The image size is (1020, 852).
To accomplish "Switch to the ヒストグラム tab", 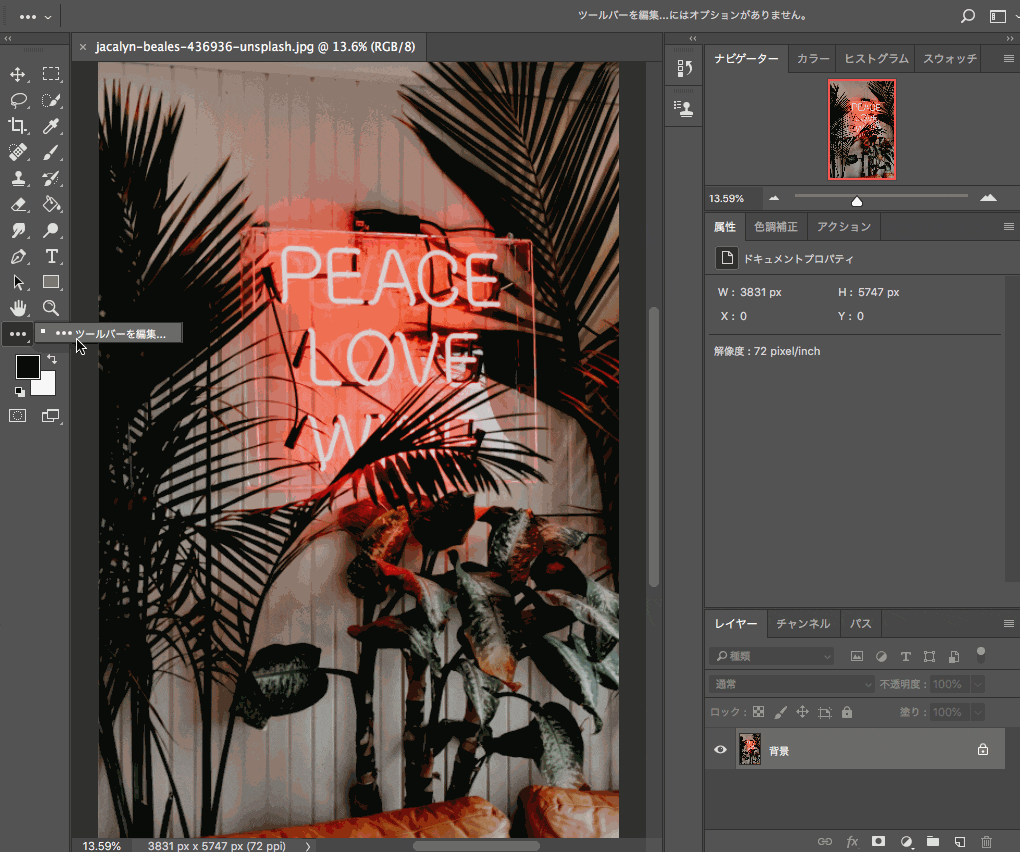I will coord(876,59).
